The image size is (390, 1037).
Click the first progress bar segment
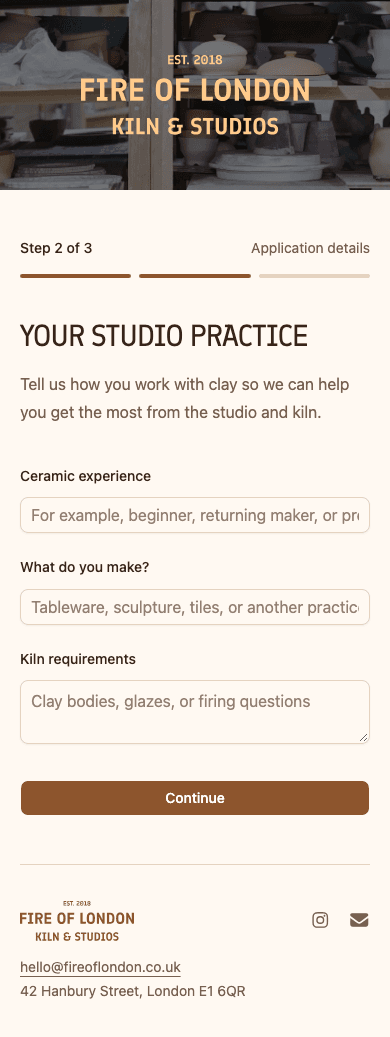(x=75, y=276)
